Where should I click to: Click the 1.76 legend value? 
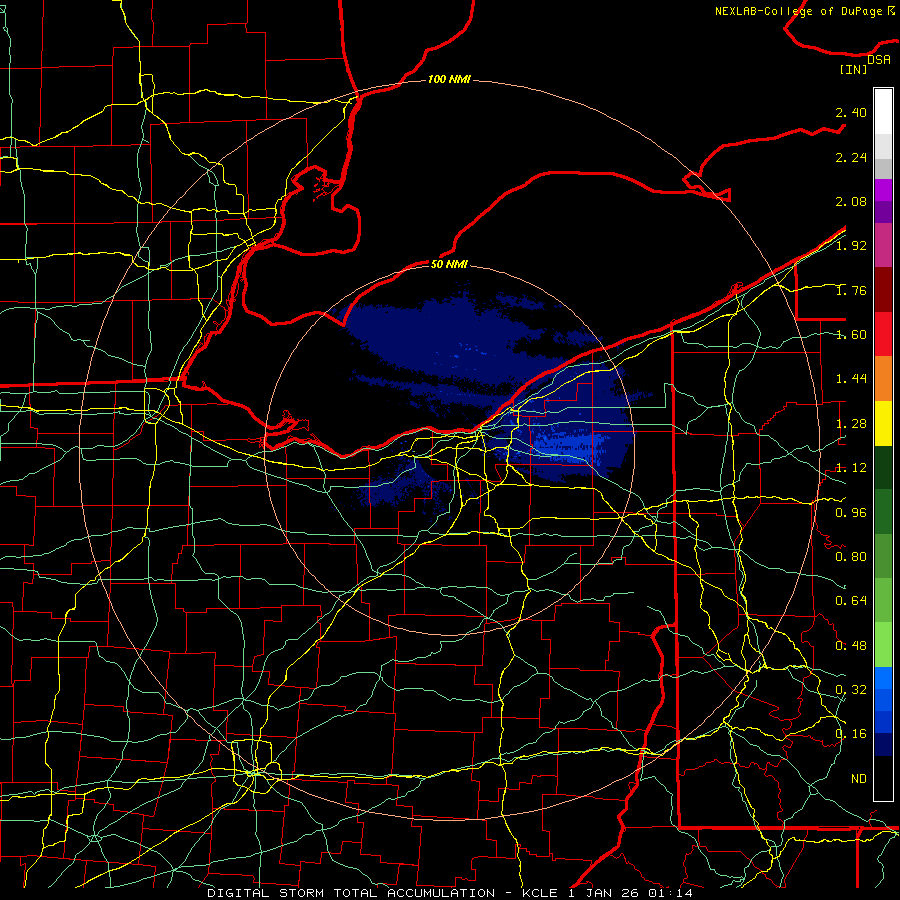click(851, 290)
